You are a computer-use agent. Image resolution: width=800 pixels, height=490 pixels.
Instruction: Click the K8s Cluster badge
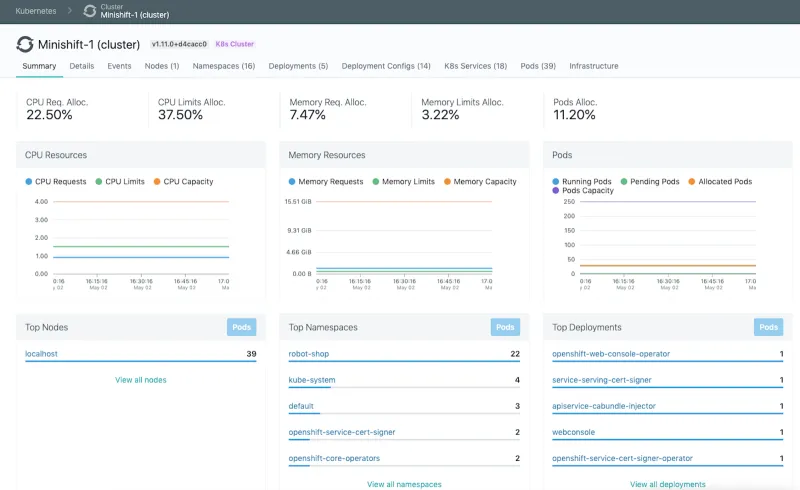pyautogui.click(x=236, y=45)
